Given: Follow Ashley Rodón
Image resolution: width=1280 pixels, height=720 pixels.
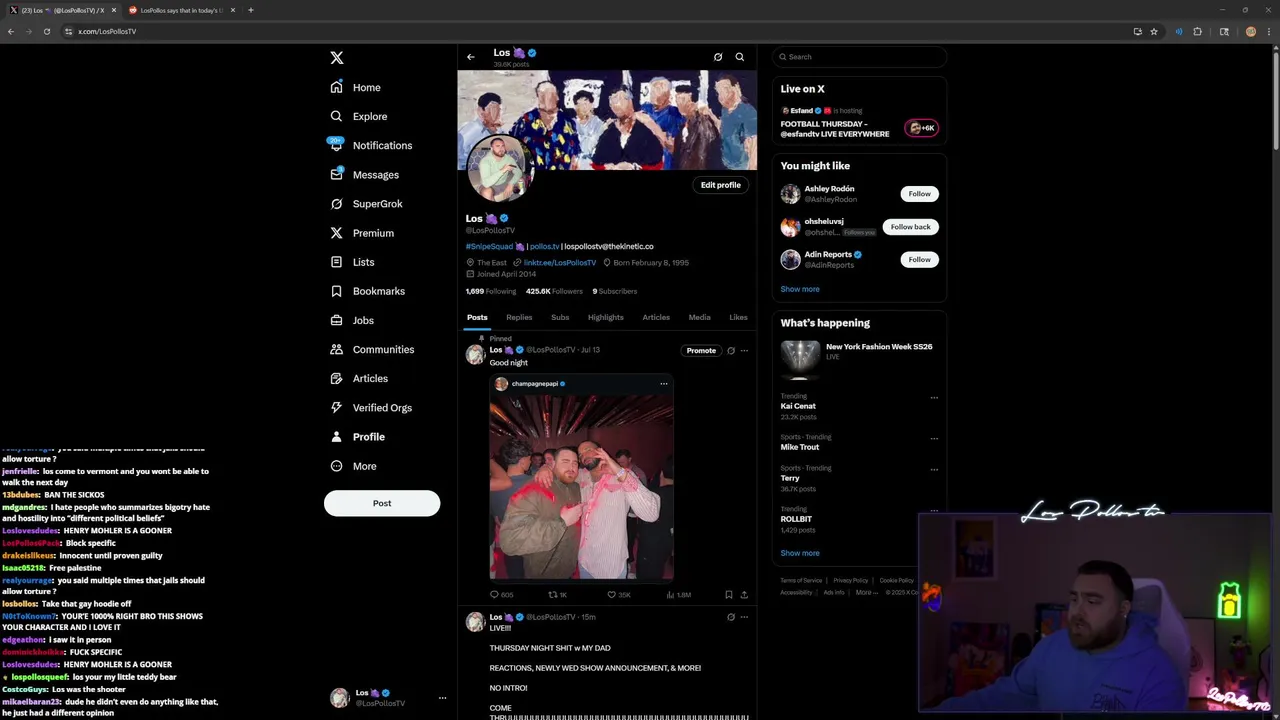Looking at the screenshot, I should pyautogui.click(x=919, y=193).
